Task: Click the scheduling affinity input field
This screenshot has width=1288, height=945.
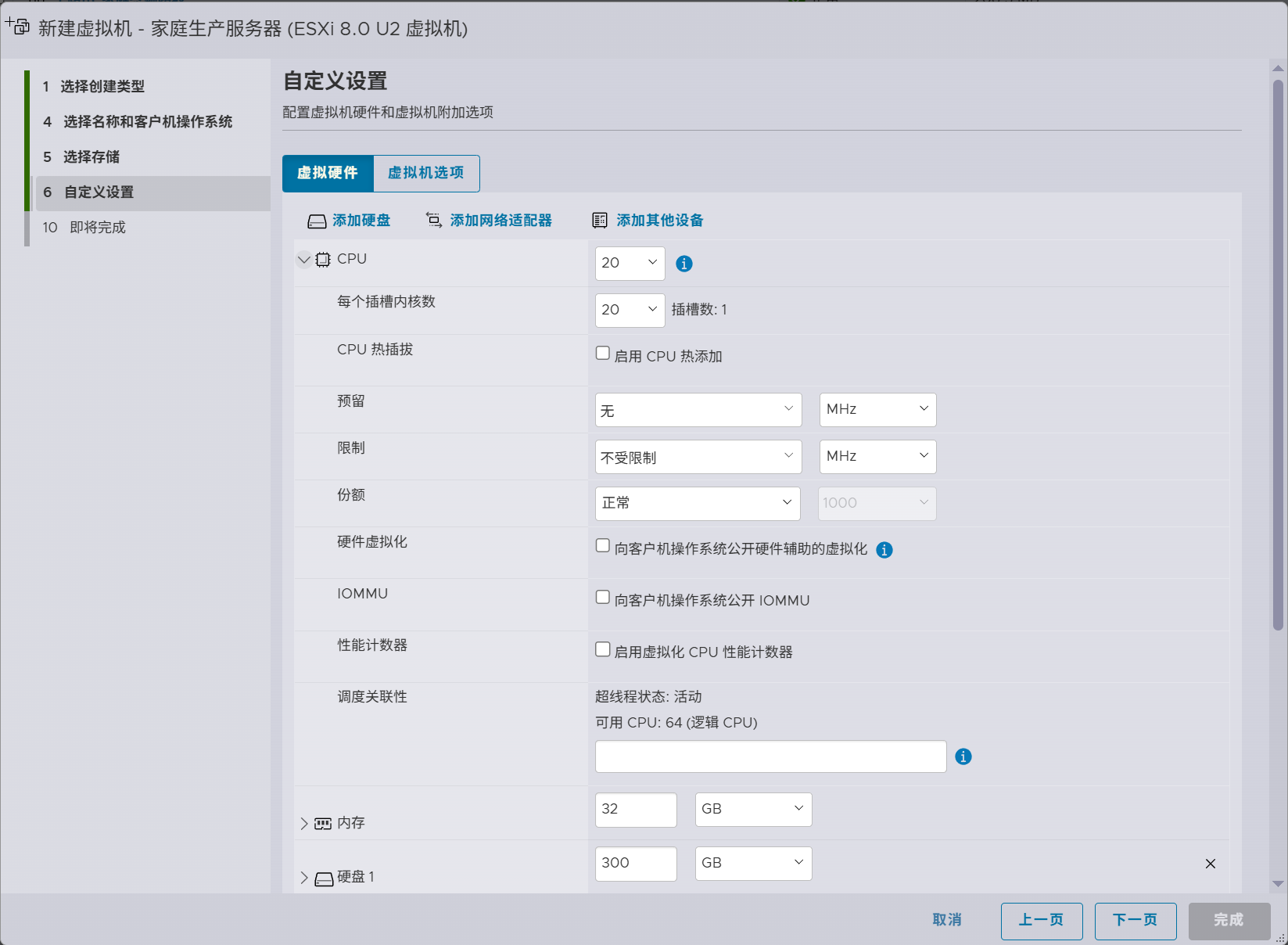Action: 770,756
